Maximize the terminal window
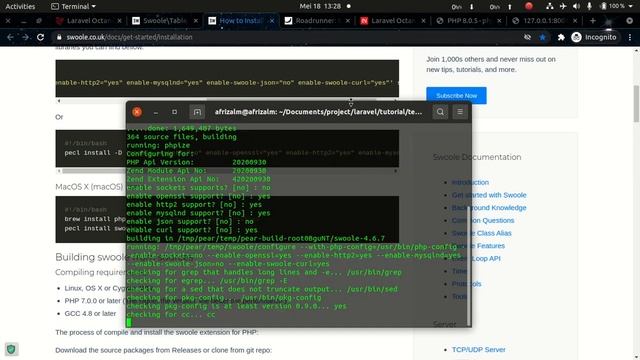This screenshot has height=360, width=640. 174,112
